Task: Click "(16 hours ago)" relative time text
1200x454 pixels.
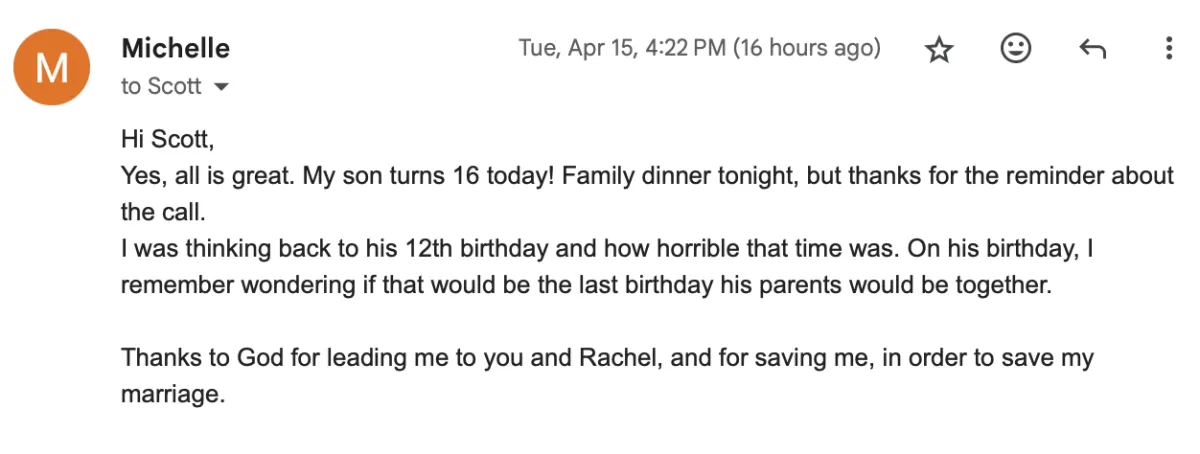Action: 807,48
